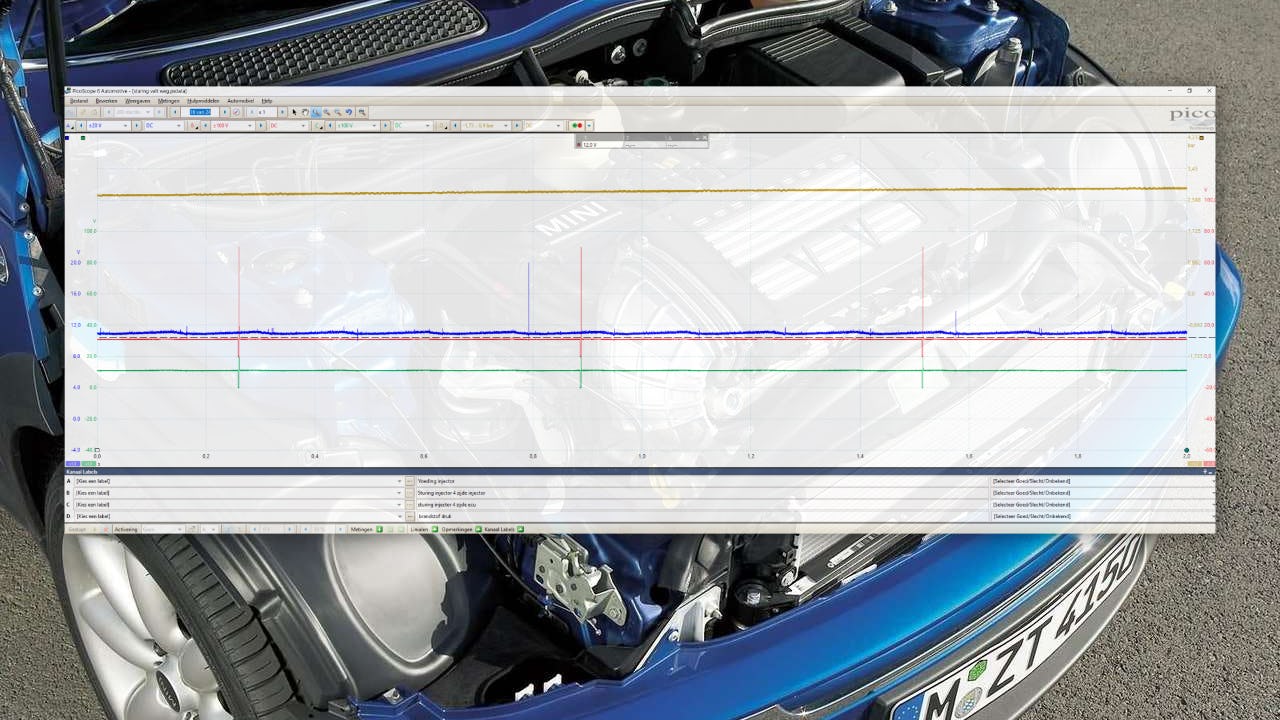Select the hand pan tool
Screen dimensions: 1280x720
click(305, 112)
